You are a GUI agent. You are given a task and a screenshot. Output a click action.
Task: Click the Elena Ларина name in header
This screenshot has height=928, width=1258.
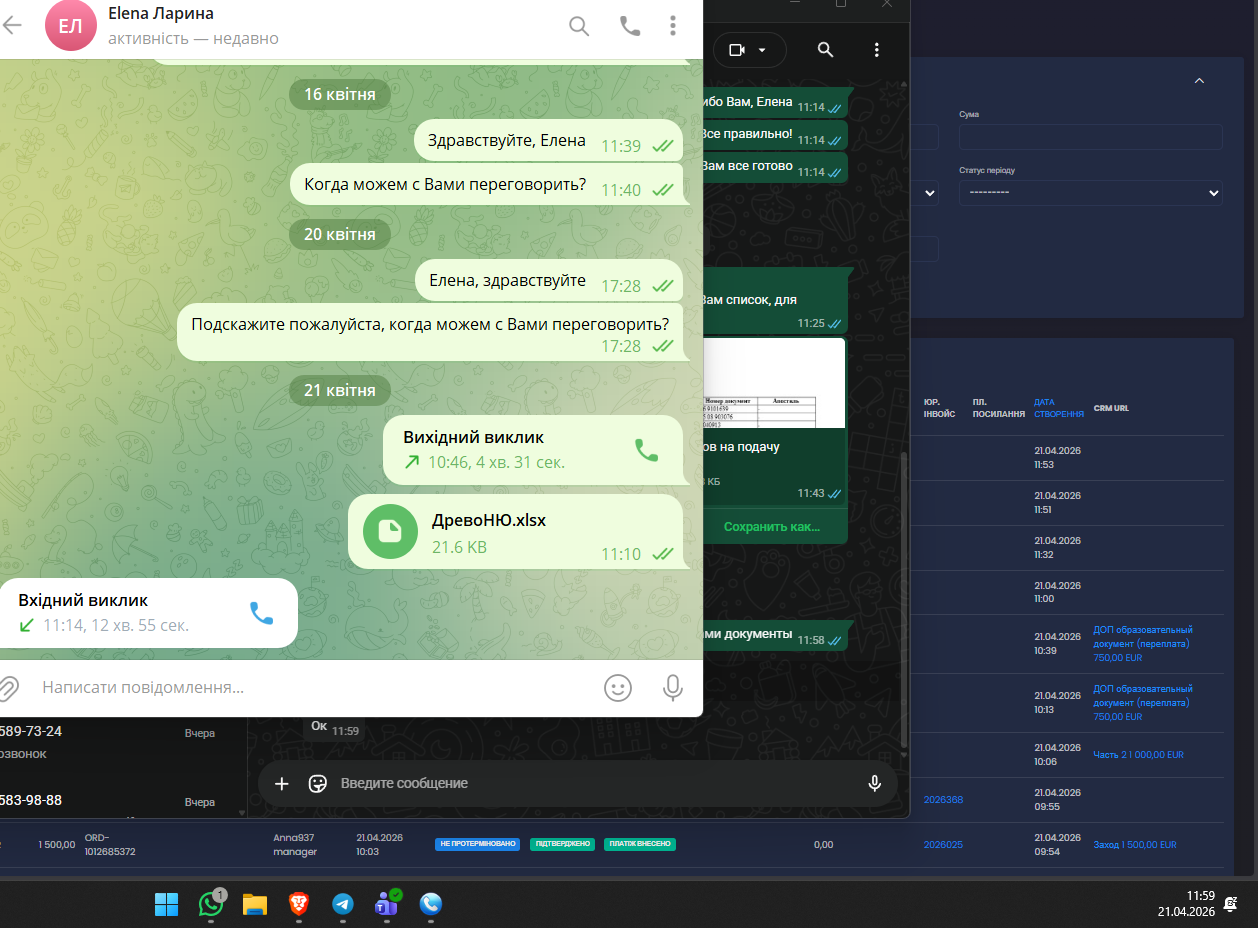[161, 14]
